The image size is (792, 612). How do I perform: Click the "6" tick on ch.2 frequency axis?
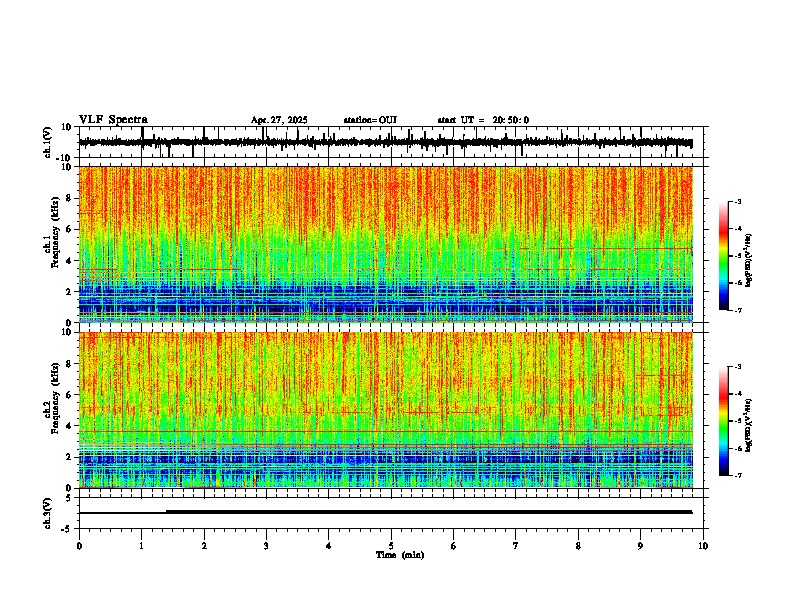[x=69, y=394]
